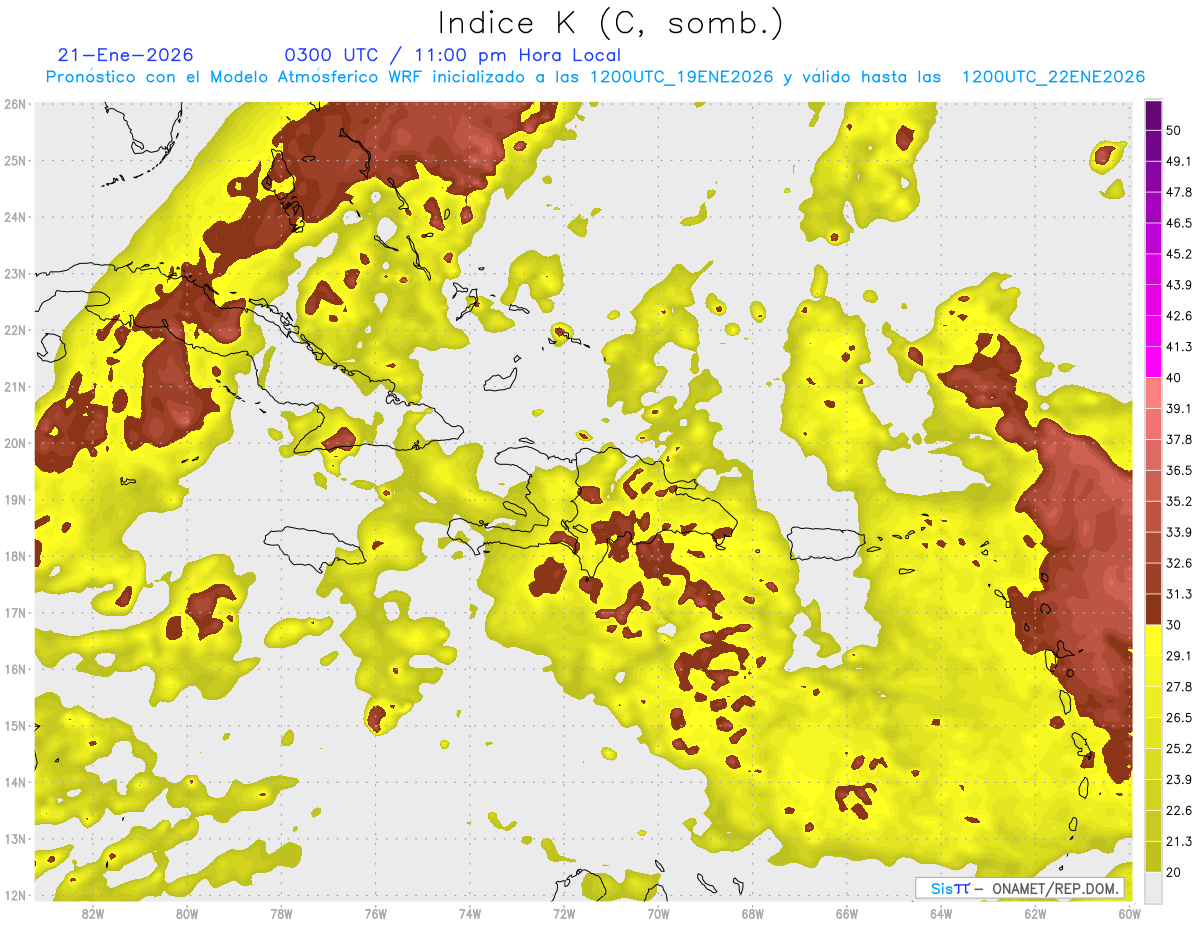This screenshot has width=1200, height=927.
Task: Click the latitude label "12N"
Action: 15,895
